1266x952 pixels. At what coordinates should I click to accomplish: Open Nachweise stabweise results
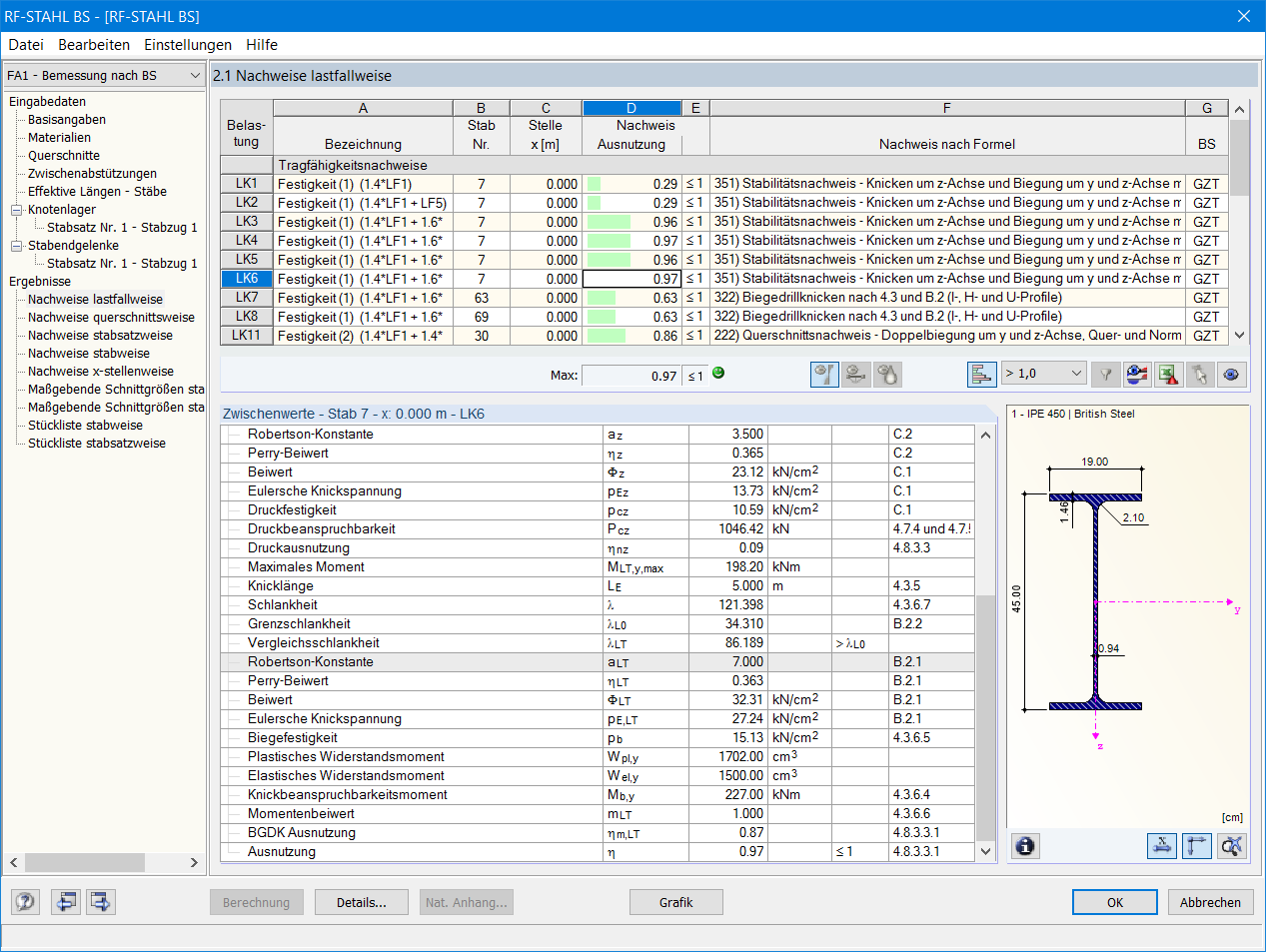[89, 354]
